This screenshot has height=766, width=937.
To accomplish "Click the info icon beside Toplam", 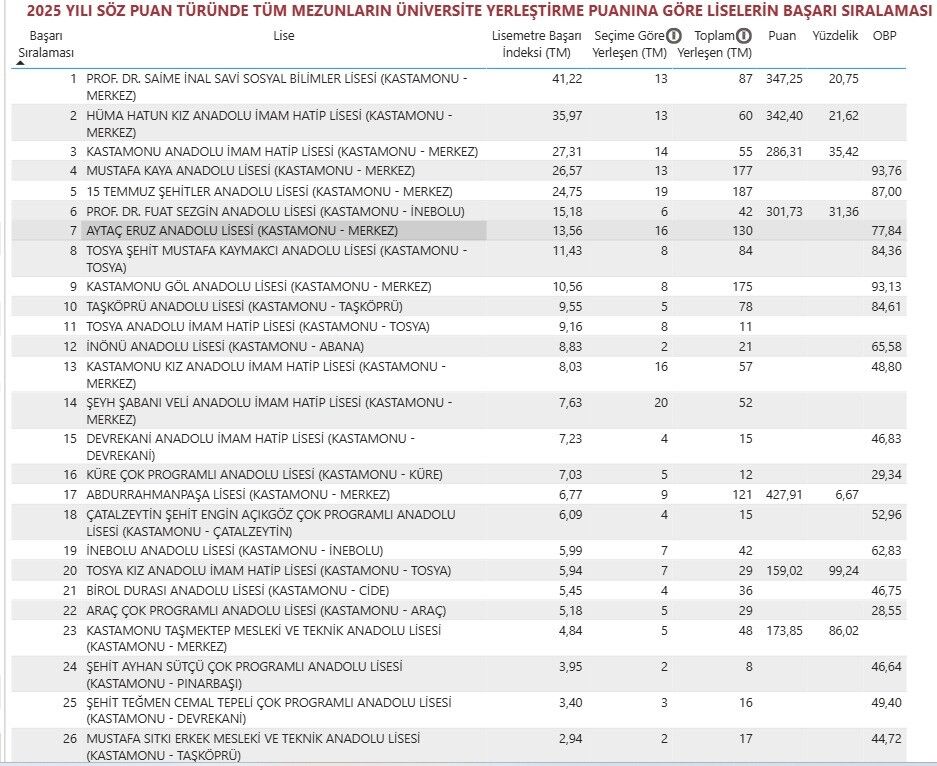I will click(x=744, y=36).
